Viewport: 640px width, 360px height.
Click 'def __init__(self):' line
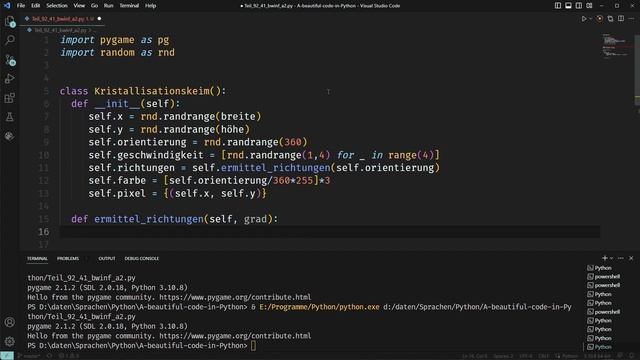pos(126,104)
